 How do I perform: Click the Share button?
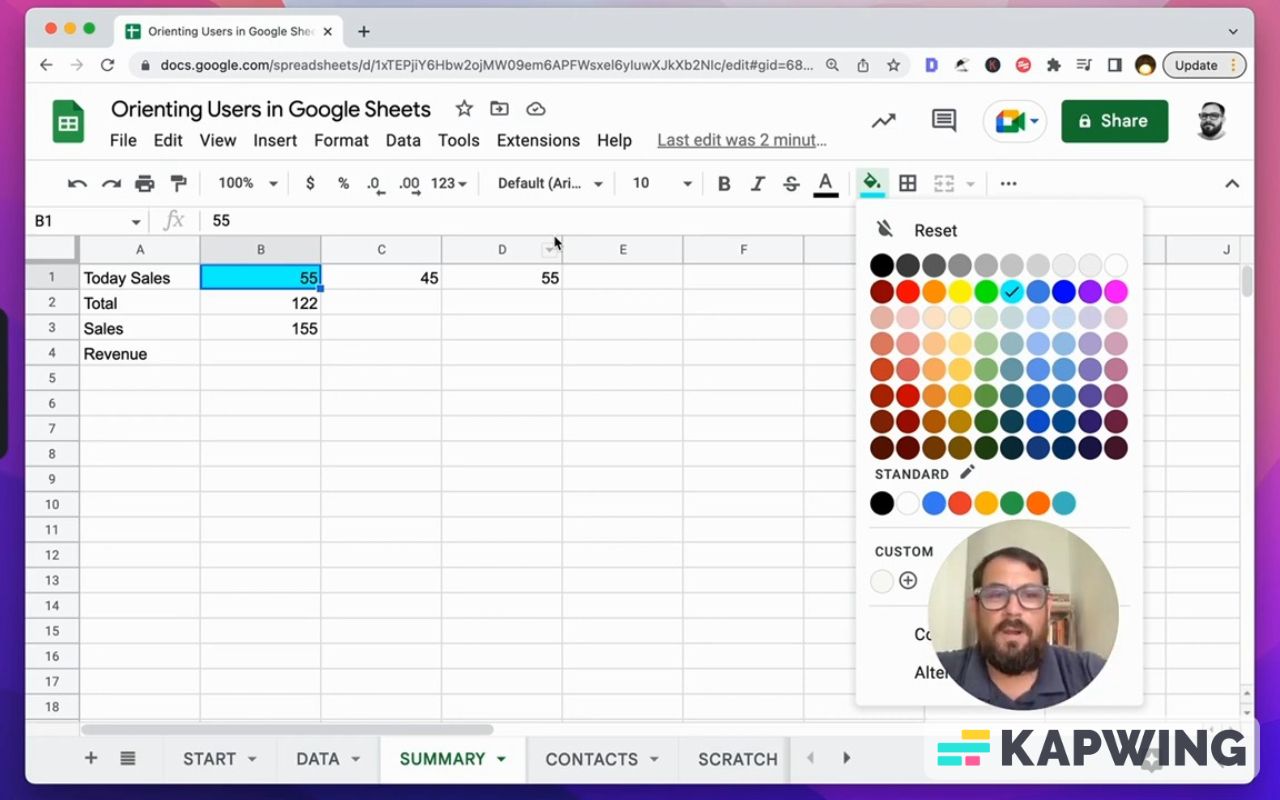click(1115, 121)
